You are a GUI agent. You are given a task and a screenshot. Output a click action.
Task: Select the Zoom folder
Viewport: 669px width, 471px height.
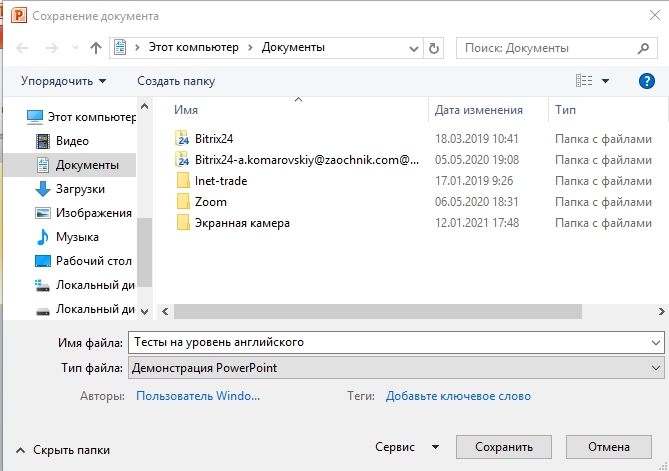click(210, 202)
